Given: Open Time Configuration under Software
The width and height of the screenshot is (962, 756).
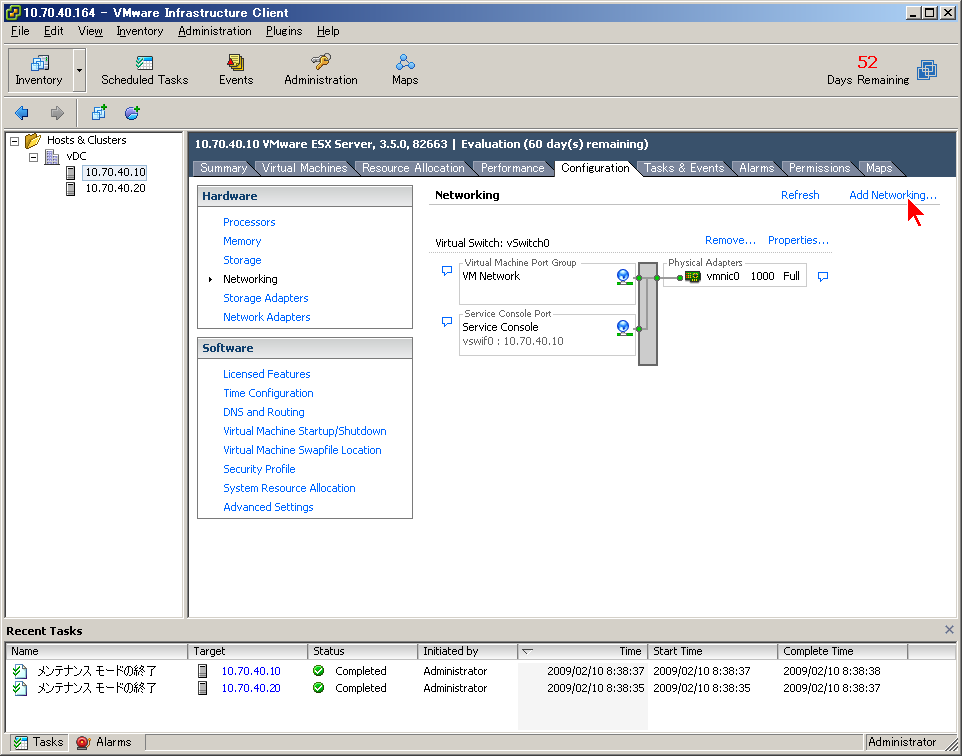Looking at the screenshot, I should pos(268,393).
